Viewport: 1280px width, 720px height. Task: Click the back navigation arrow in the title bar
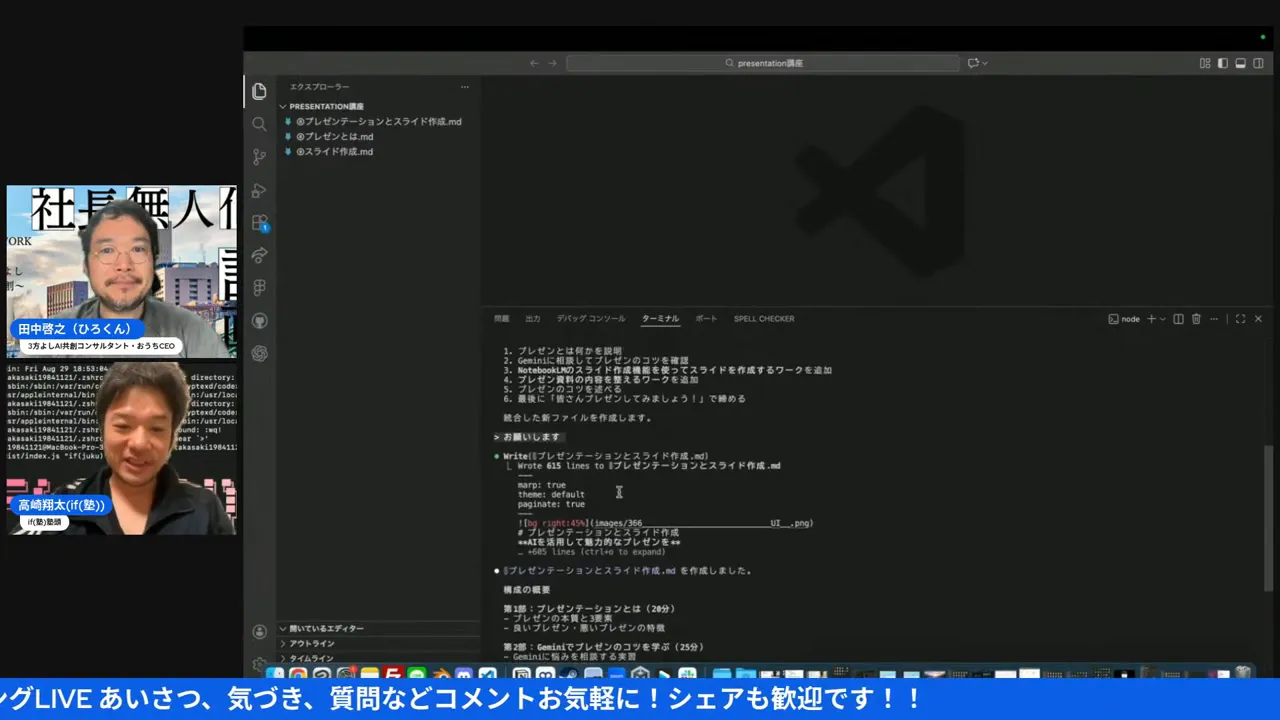[x=534, y=62]
